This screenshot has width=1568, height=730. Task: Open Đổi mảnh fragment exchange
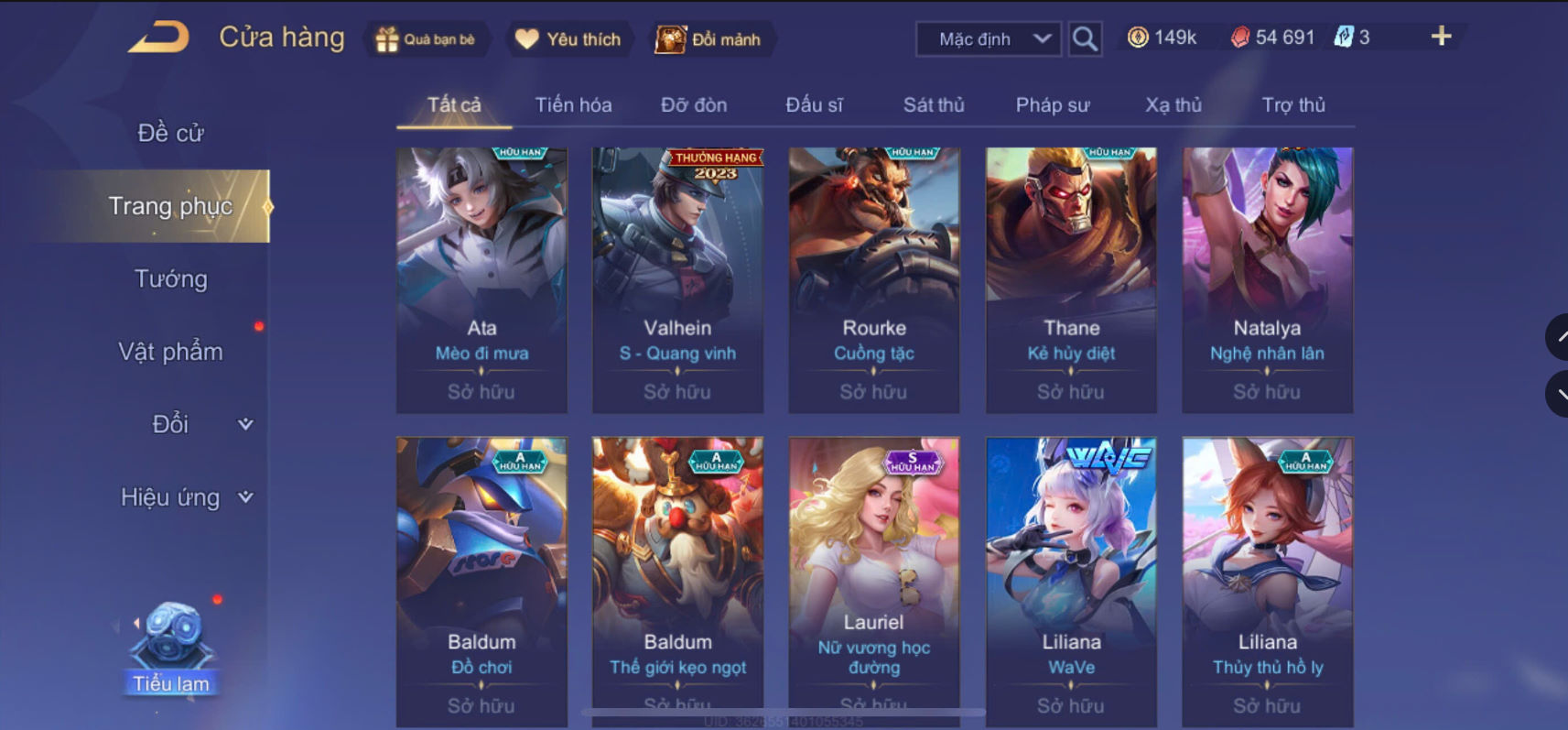pyautogui.click(x=711, y=39)
